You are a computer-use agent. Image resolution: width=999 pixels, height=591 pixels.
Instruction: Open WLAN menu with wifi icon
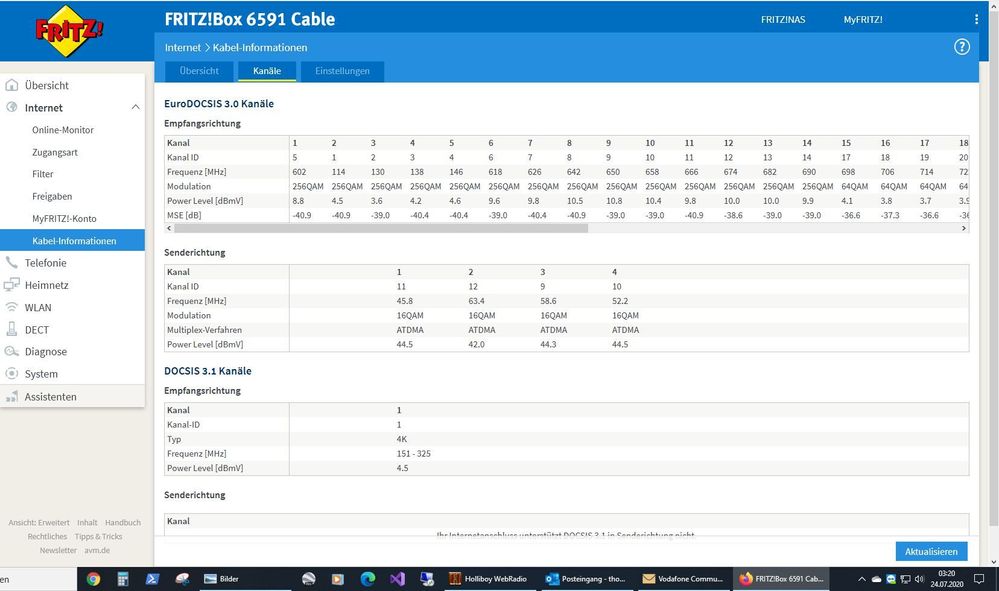[x=38, y=308]
